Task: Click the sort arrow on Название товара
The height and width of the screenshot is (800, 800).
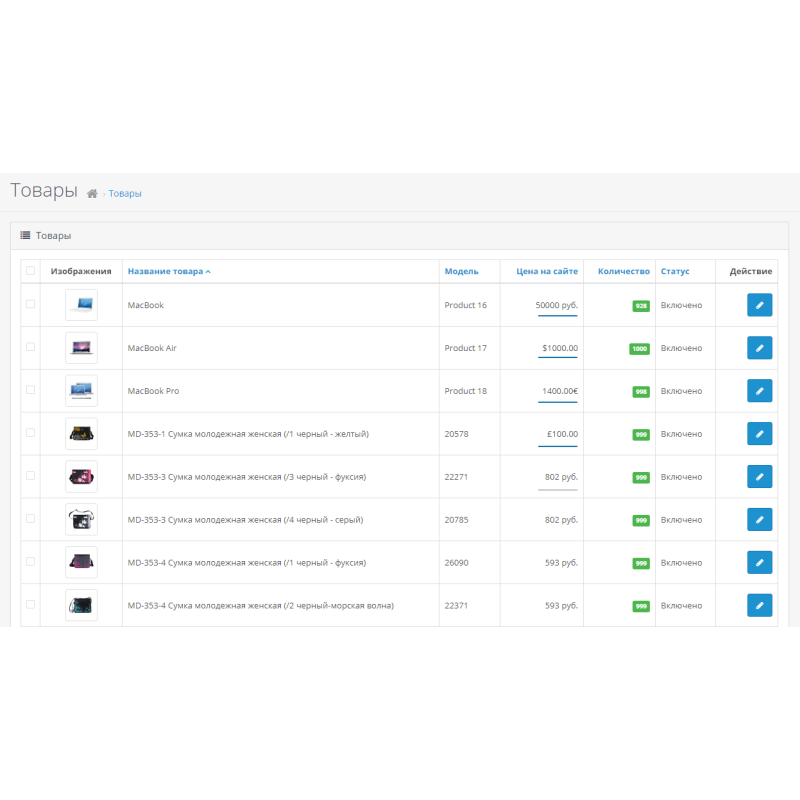Action: coord(209,271)
